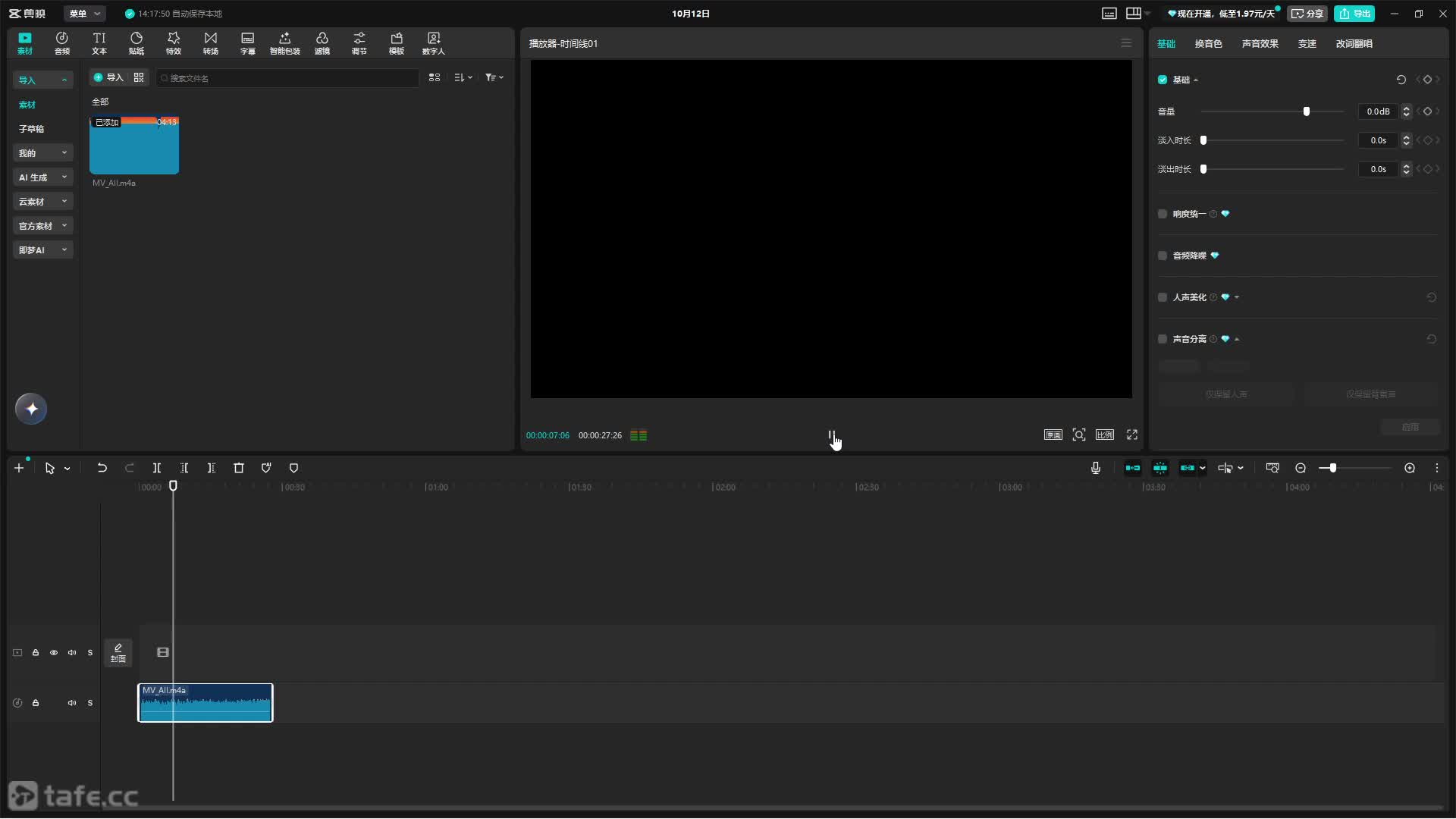Switch to the 变速 speed tab
This screenshot has width=1456, height=819.
[1307, 44]
